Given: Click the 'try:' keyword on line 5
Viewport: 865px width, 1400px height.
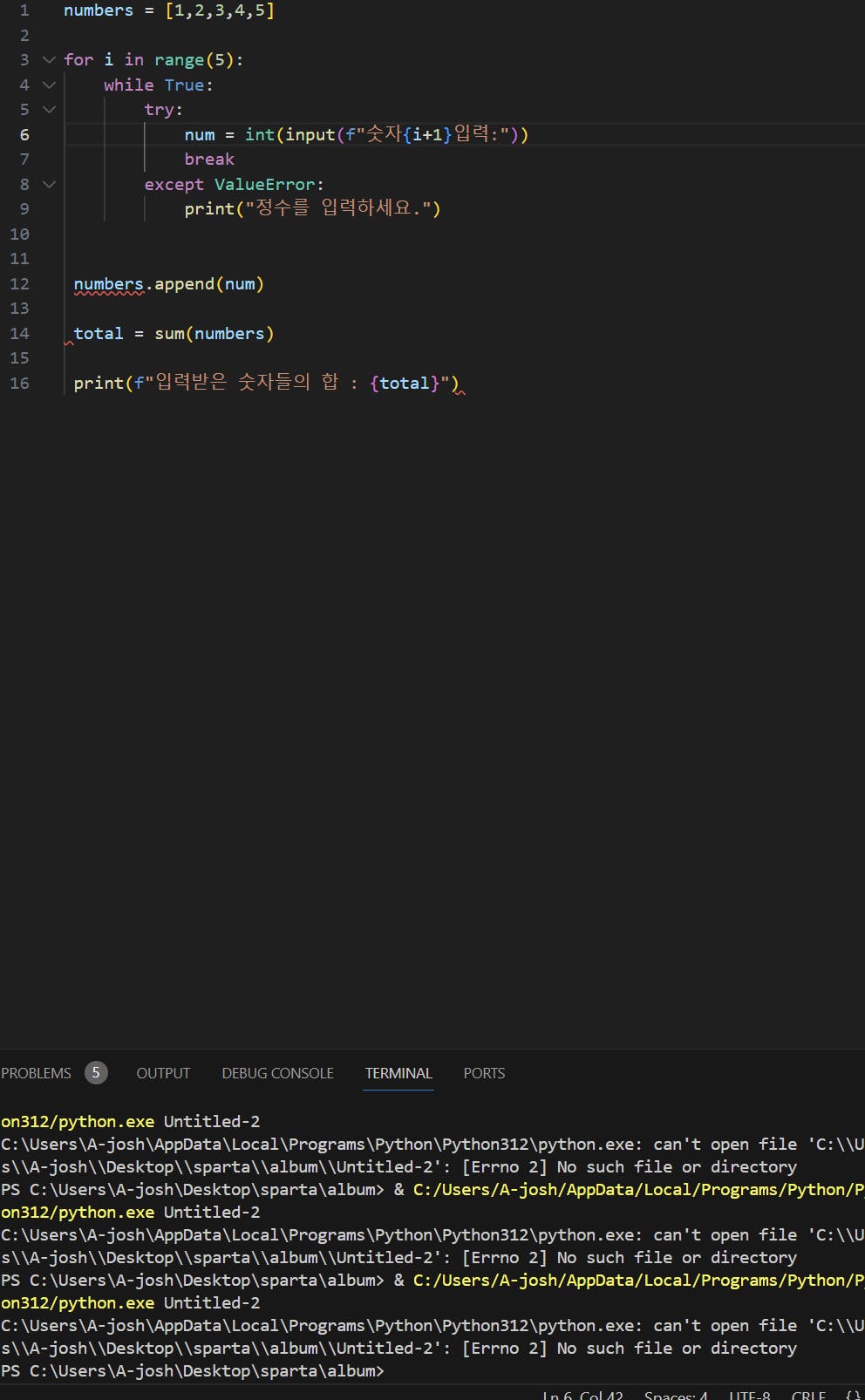Looking at the screenshot, I should click(x=164, y=110).
